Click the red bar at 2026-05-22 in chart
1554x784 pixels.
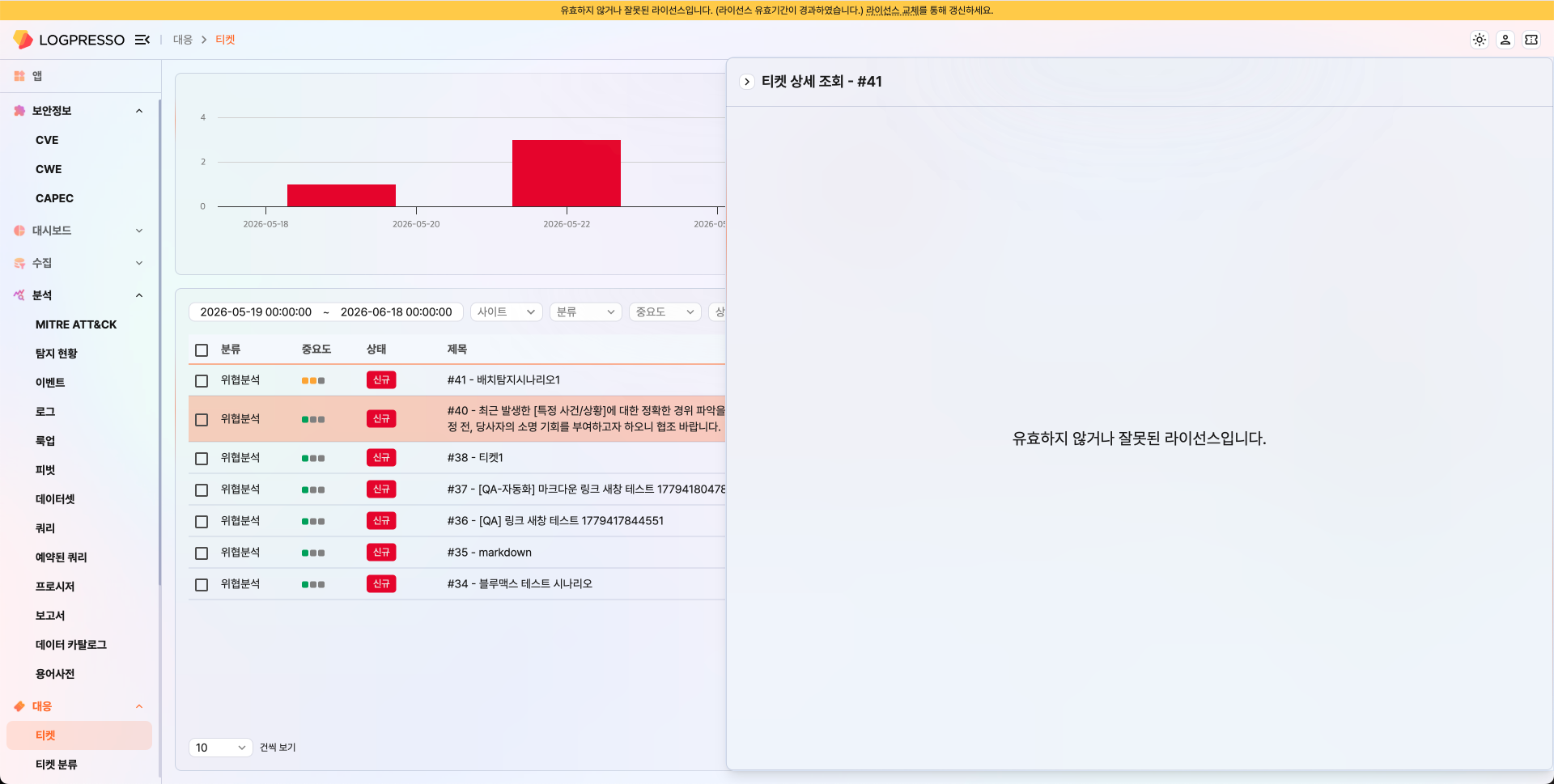point(567,173)
